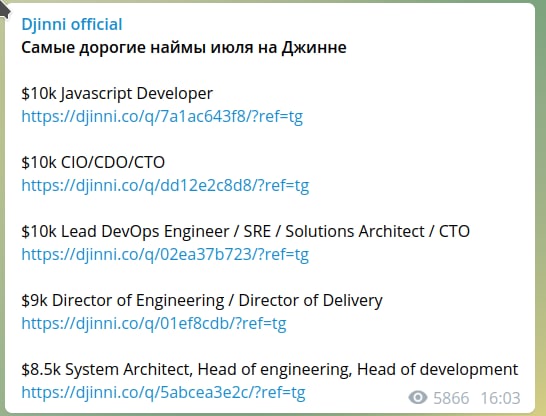Open the Javascript Developer link 7a1ac643f8
This screenshot has height=416, width=546.
tap(162, 117)
